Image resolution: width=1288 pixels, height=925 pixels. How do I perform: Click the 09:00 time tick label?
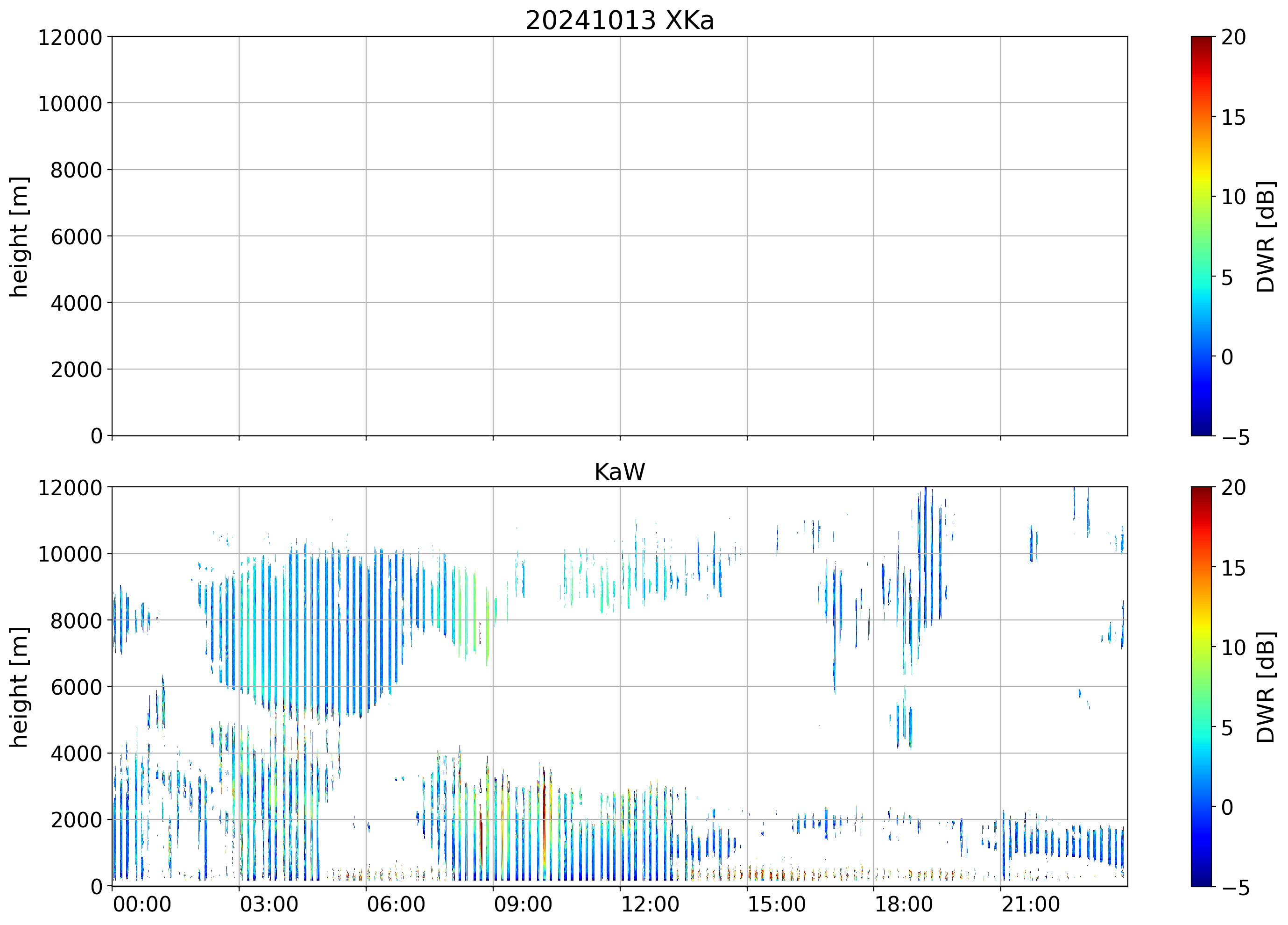click(523, 904)
